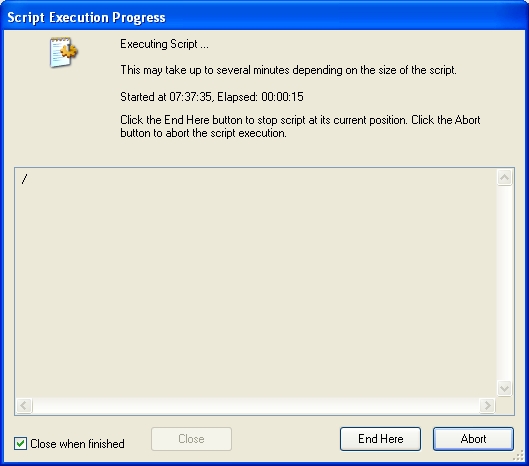
Task: Click the output scroll right arrow
Action: [487, 405]
